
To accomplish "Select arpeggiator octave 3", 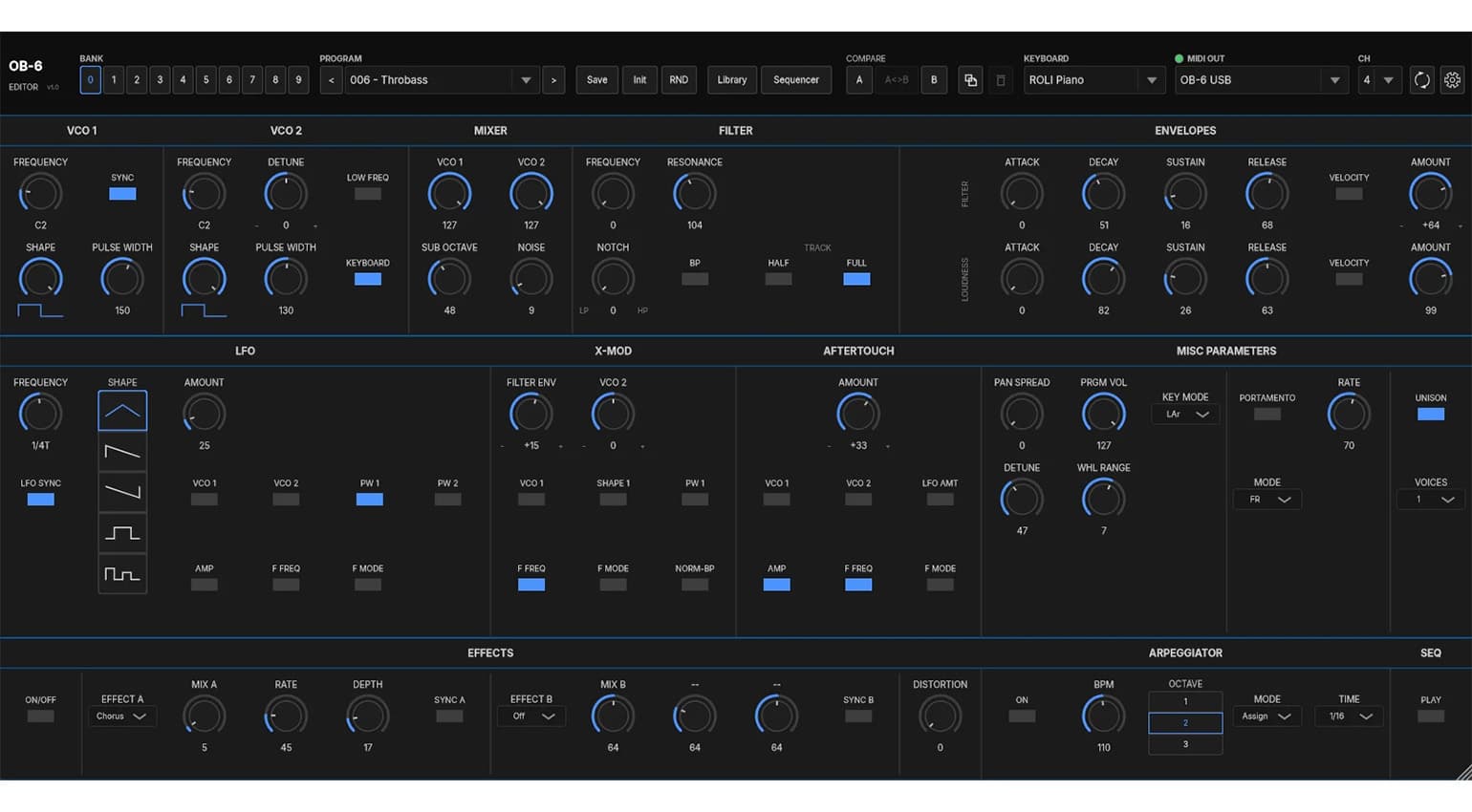I will pos(1185,744).
